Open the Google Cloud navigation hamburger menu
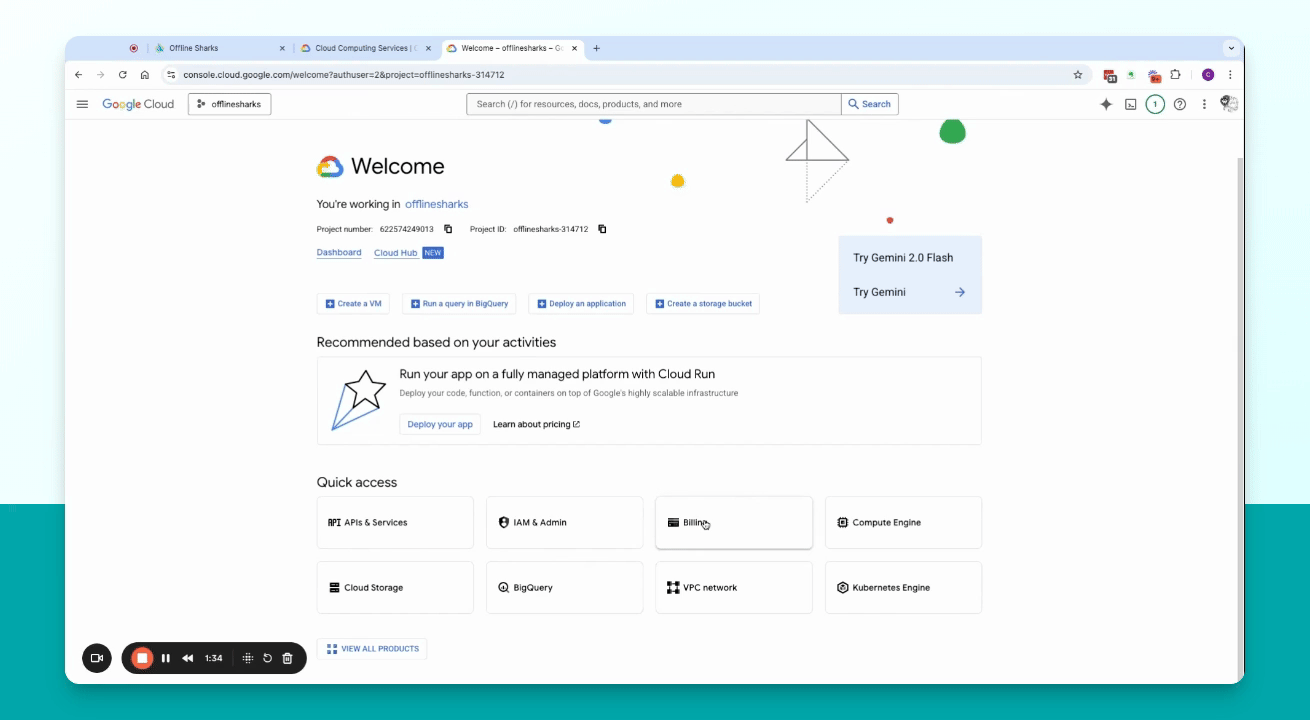1310x720 pixels. click(x=82, y=104)
